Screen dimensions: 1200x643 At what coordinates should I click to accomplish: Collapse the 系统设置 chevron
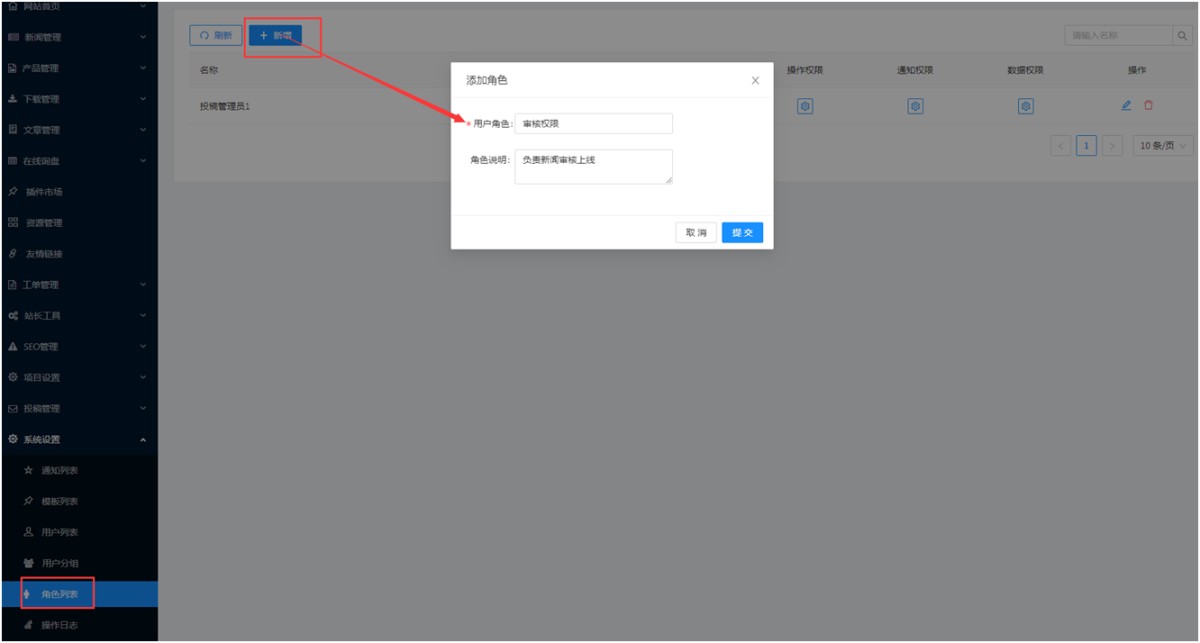click(x=143, y=440)
